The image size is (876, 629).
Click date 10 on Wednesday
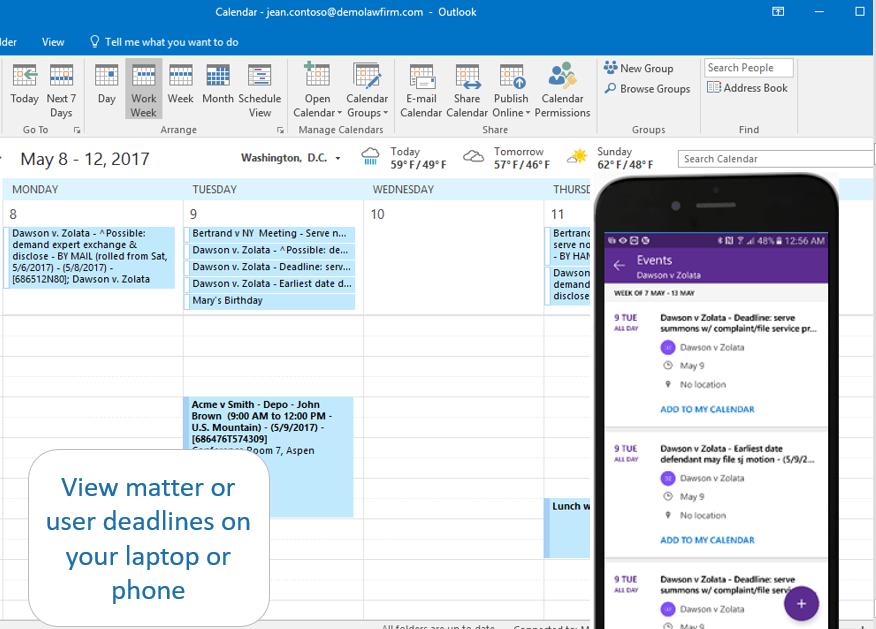coord(378,214)
